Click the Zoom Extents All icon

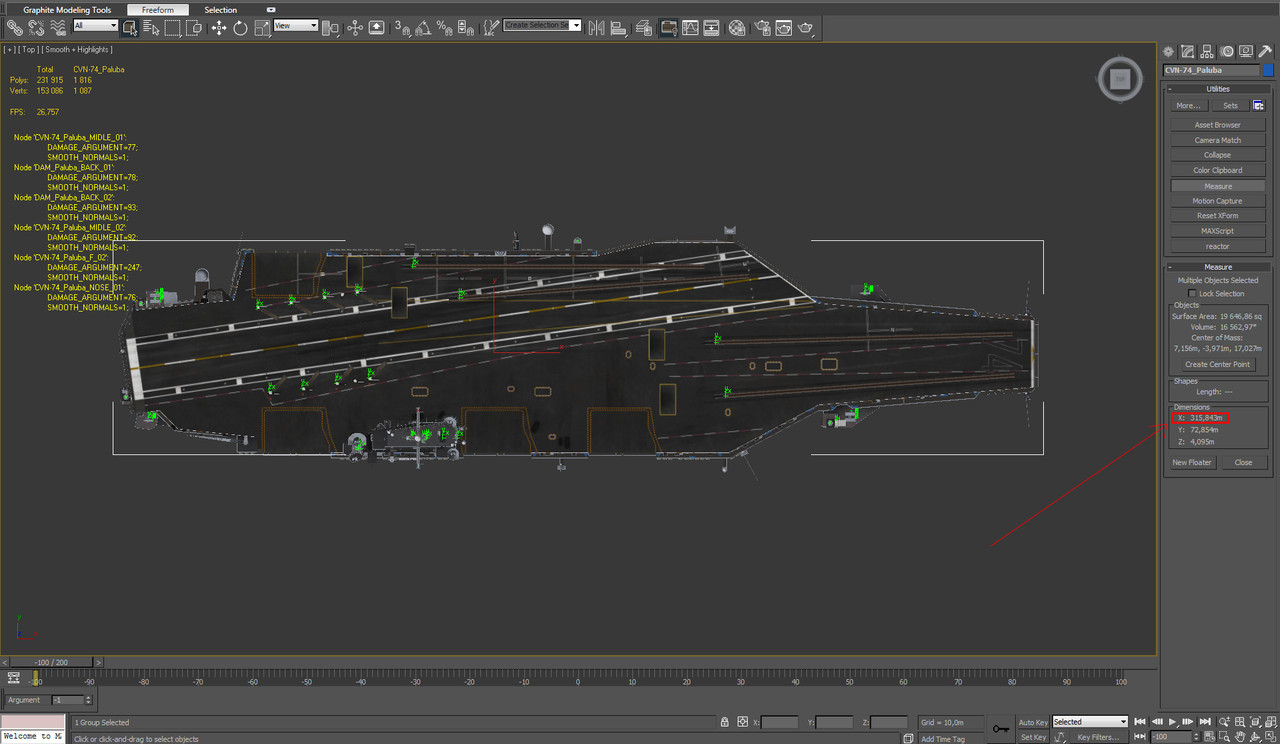coord(1269,721)
